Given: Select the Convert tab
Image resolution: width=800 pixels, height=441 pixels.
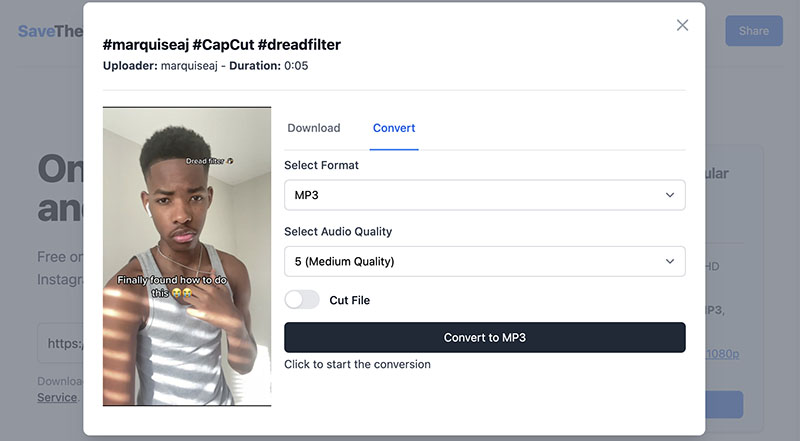Looking at the screenshot, I should coord(394,128).
